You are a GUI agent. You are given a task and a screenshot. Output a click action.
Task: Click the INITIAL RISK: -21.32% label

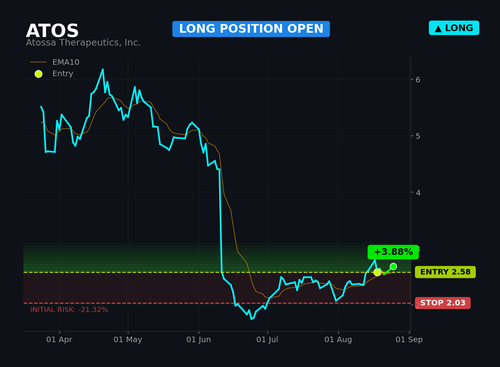[x=69, y=310]
